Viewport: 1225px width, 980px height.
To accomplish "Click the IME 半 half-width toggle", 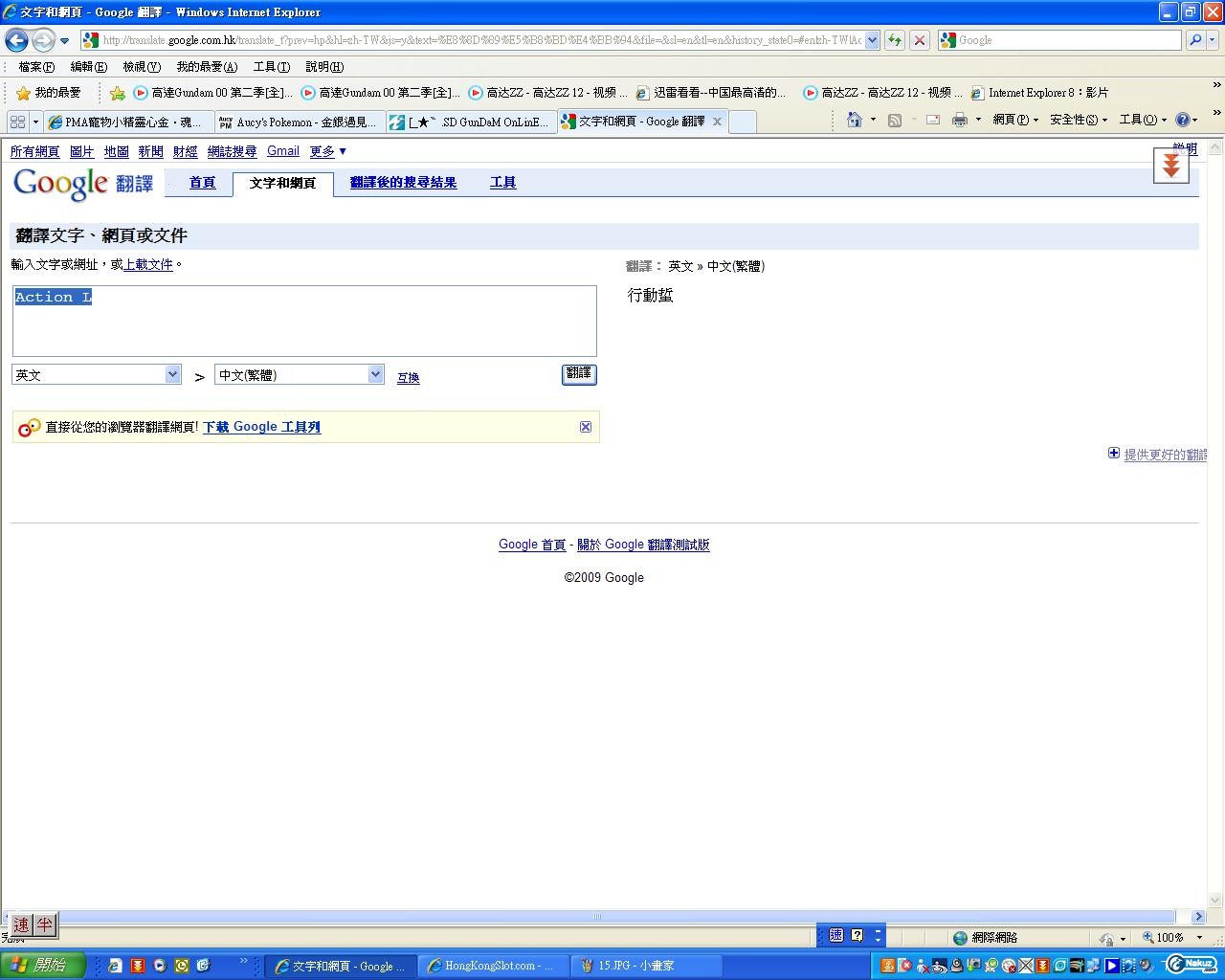I will (44, 924).
